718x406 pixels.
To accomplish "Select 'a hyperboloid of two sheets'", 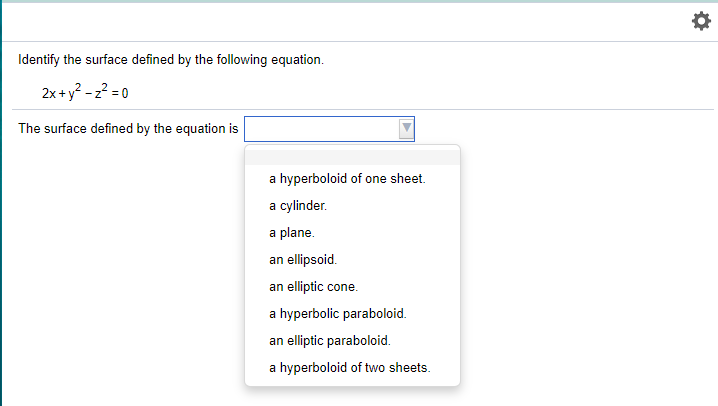I will pyautogui.click(x=350, y=367).
